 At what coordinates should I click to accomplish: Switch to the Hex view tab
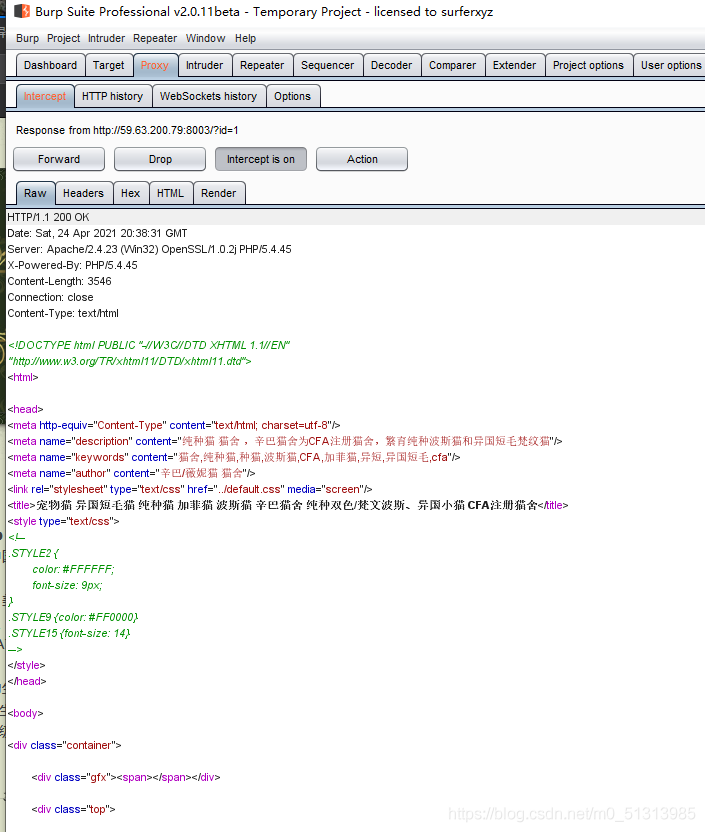[130, 193]
